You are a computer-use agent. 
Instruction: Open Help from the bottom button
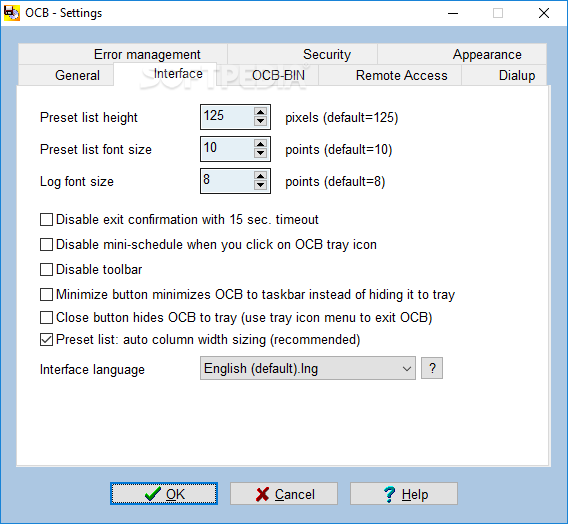pos(404,494)
